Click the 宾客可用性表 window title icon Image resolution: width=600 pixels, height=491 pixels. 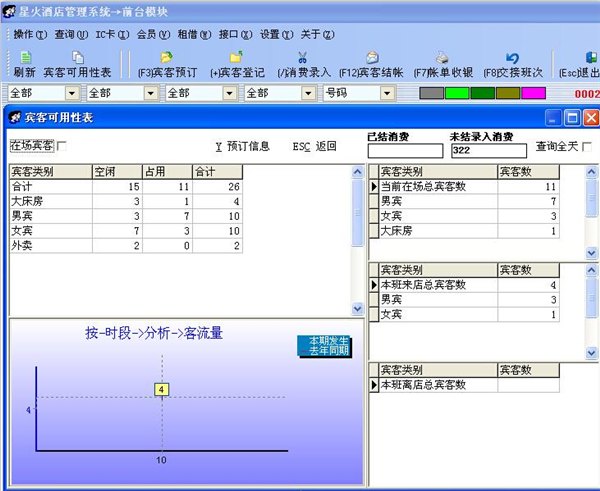(x=15, y=117)
